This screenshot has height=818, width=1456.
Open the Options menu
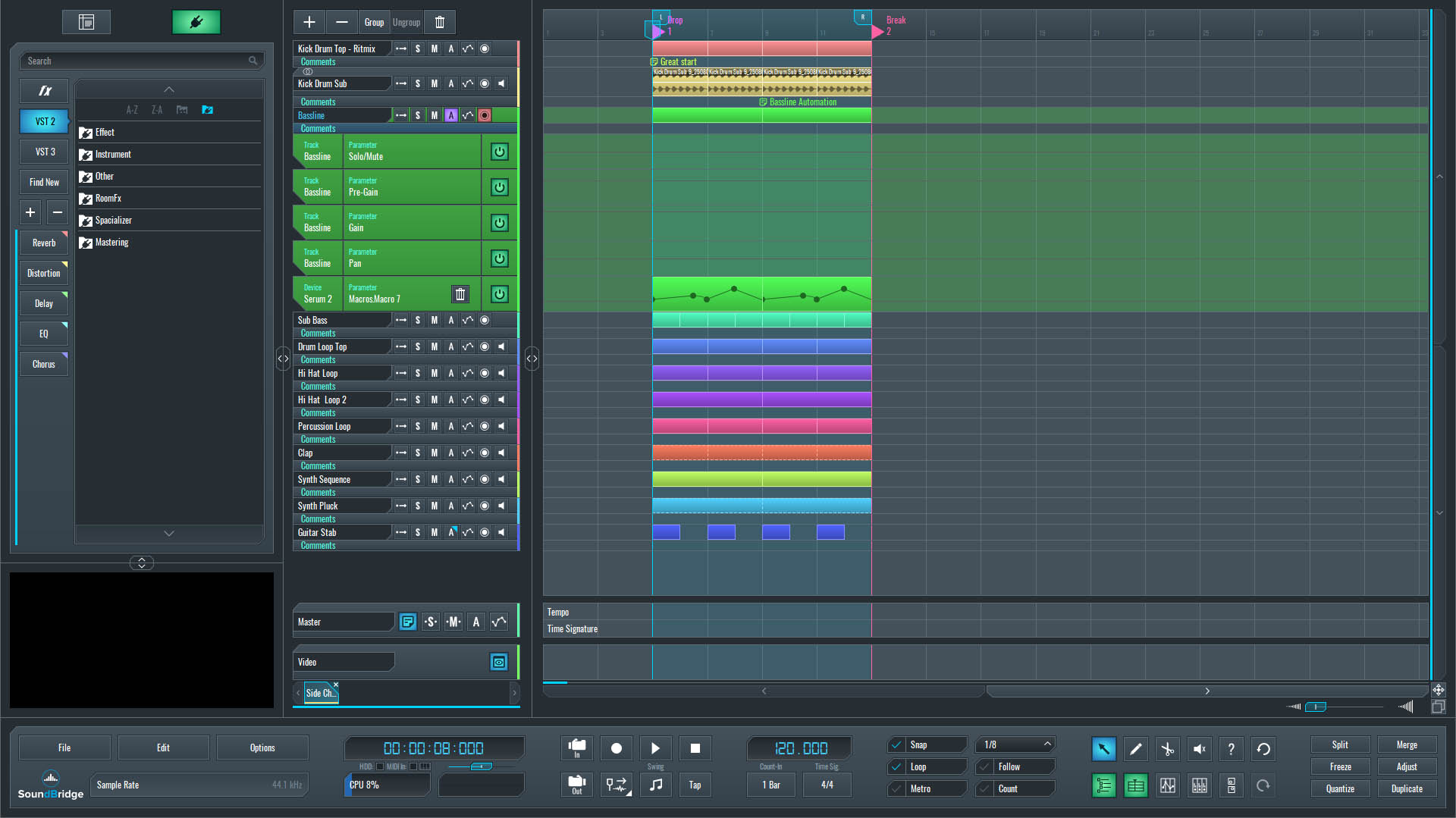(262, 747)
